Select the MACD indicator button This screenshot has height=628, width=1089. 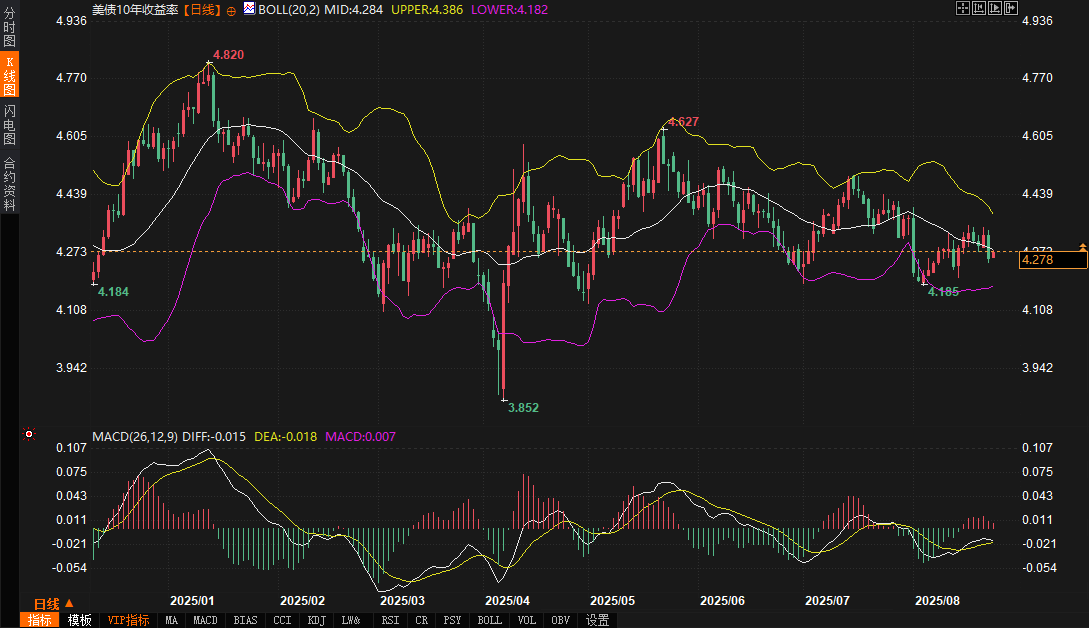click(x=205, y=620)
